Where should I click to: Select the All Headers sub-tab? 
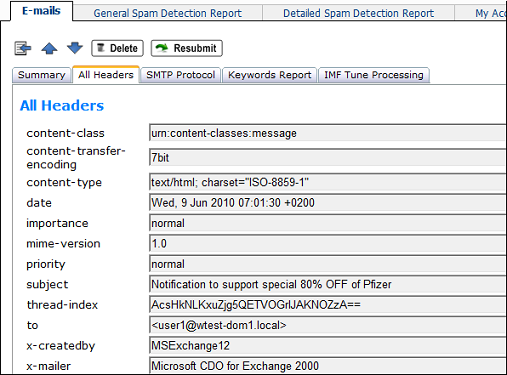106,75
